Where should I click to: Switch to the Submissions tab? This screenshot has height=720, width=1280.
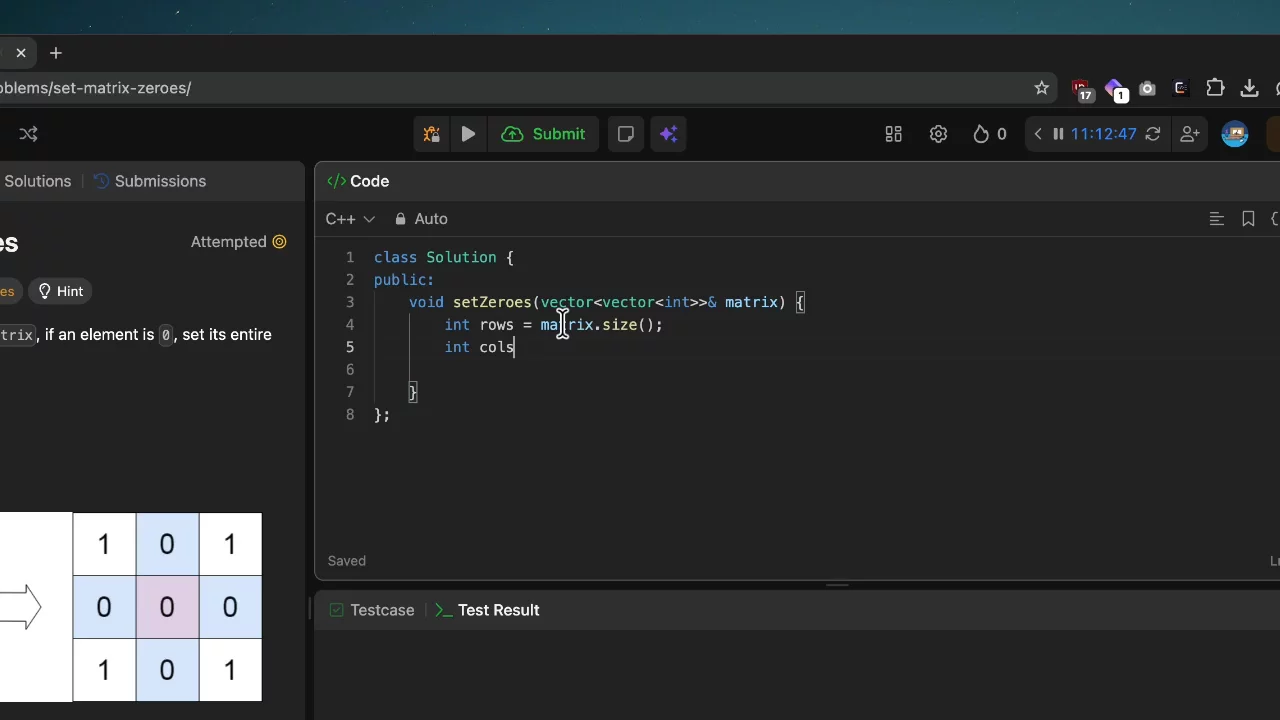coord(150,181)
